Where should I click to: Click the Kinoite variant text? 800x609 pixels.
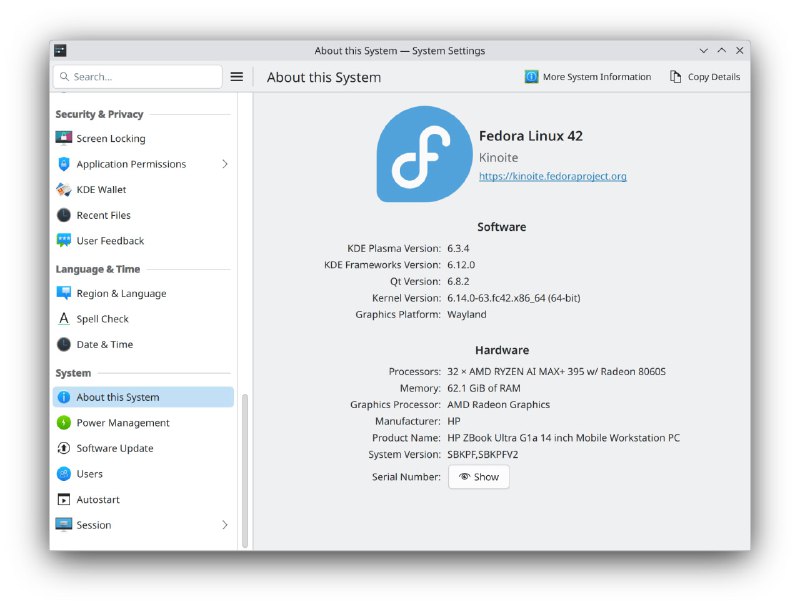[498, 158]
